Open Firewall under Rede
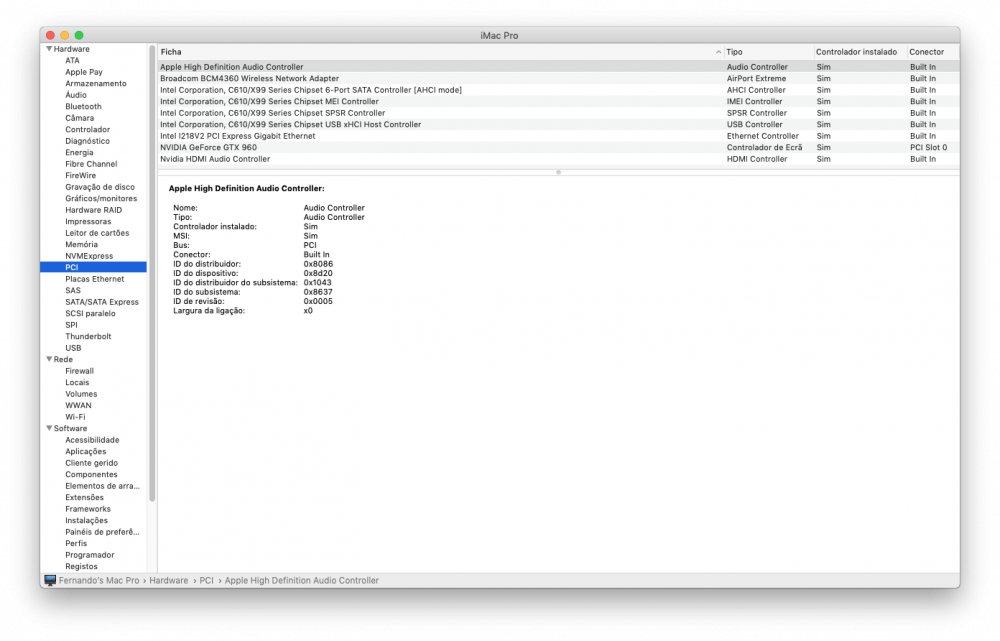Screen dimensions: 1000x641 pyautogui.click(x=79, y=371)
